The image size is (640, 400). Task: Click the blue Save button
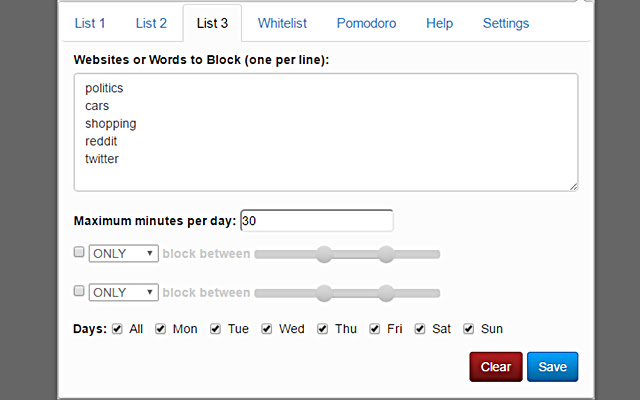(x=552, y=367)
